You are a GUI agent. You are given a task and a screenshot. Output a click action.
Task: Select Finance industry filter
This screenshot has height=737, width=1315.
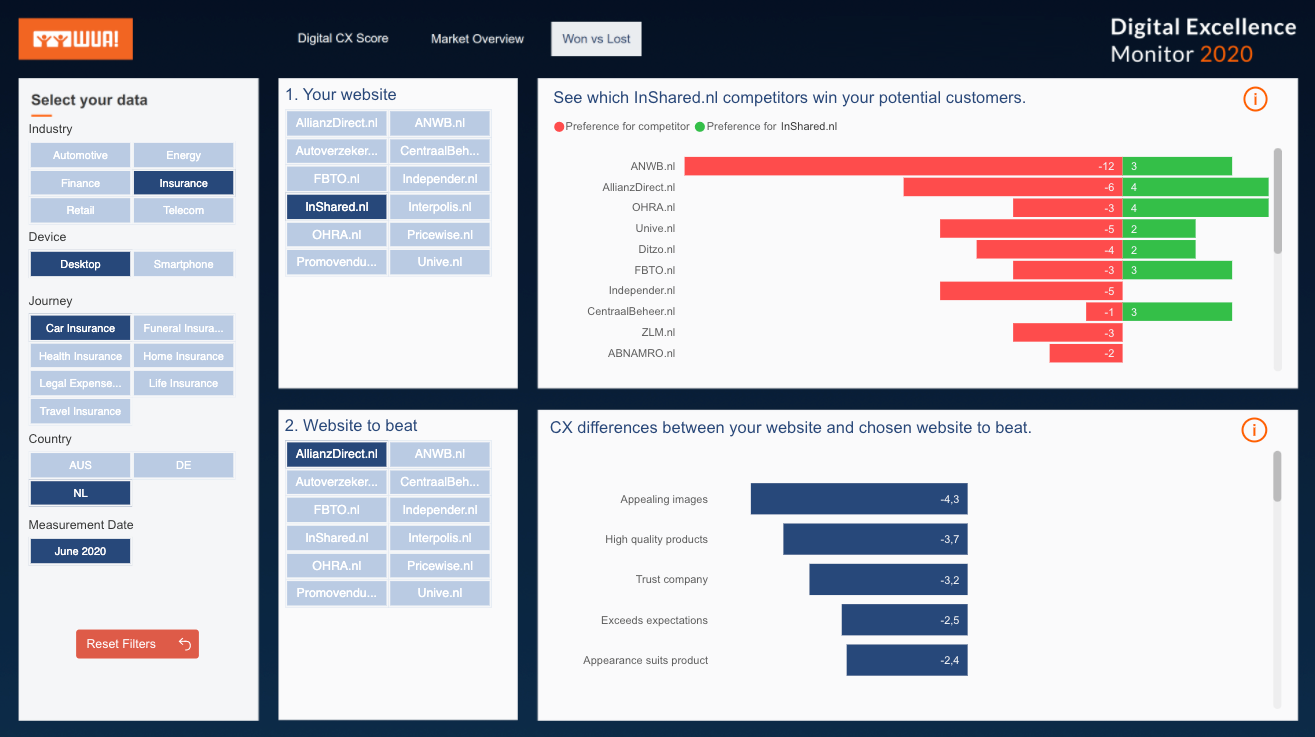coord(80,183)
